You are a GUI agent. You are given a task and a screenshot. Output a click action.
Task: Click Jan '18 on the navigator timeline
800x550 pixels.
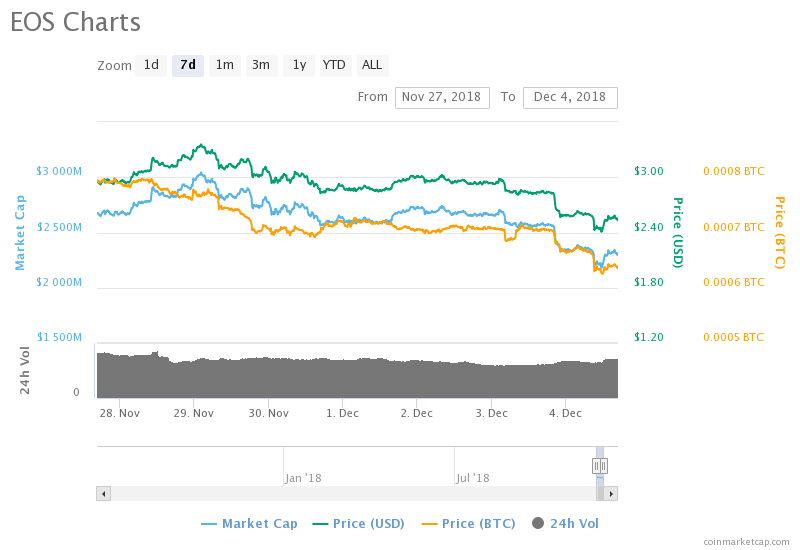[x=302, y=478]
